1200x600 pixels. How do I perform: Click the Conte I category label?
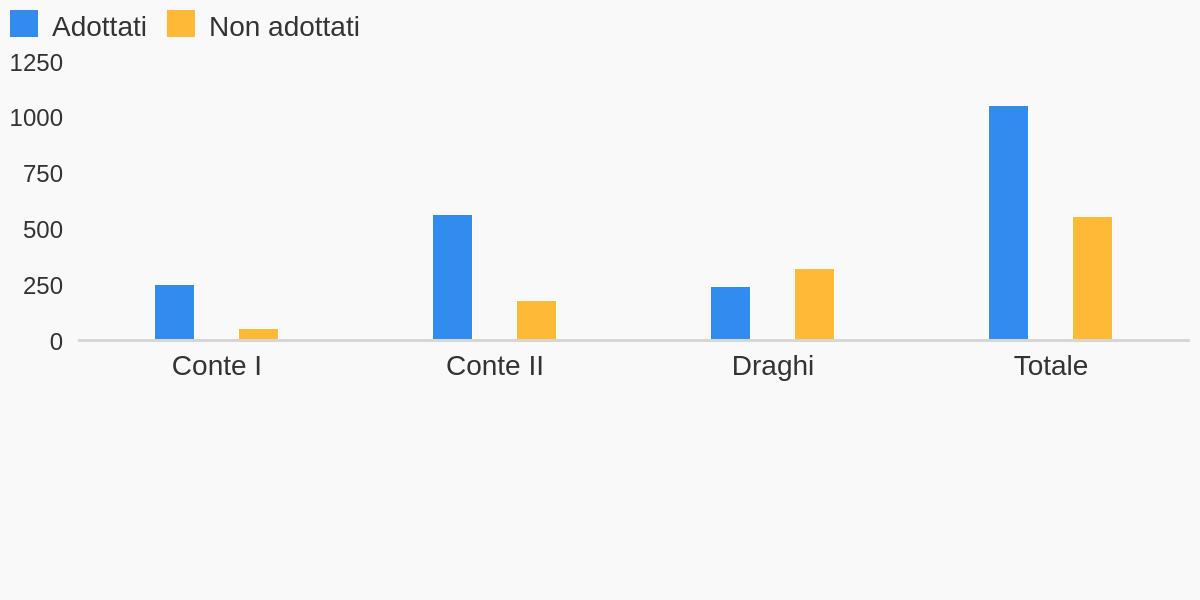[x=217, y=366]
